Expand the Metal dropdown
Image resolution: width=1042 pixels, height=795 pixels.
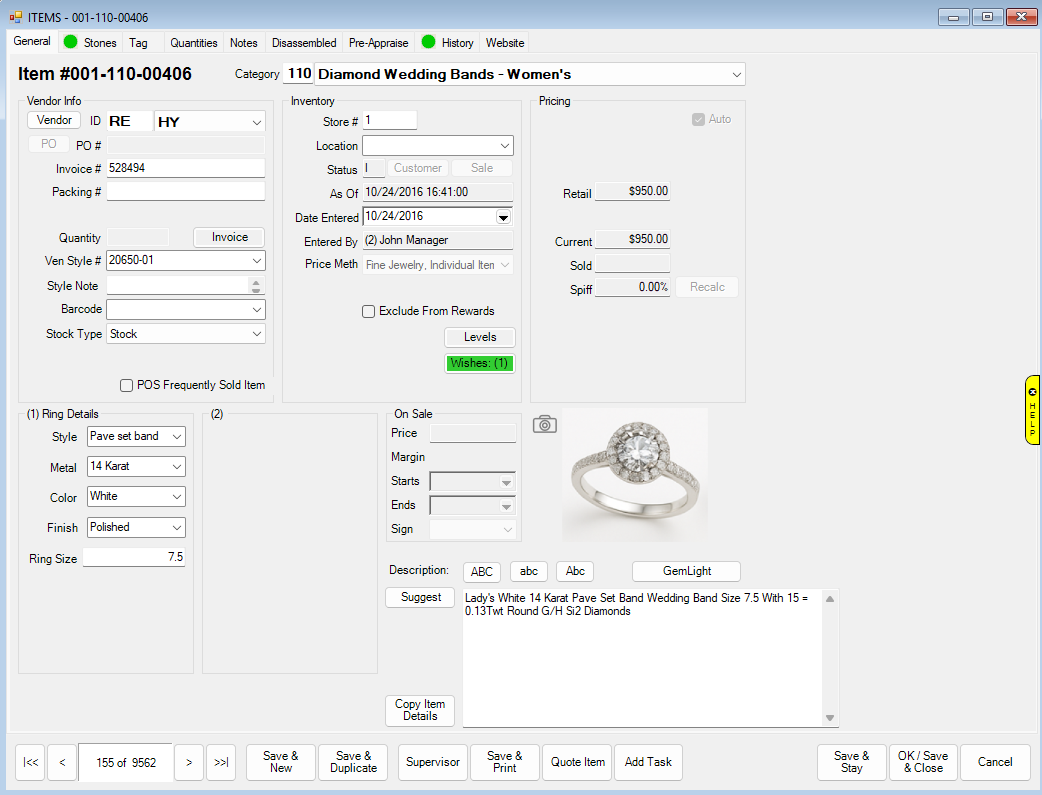176,467
